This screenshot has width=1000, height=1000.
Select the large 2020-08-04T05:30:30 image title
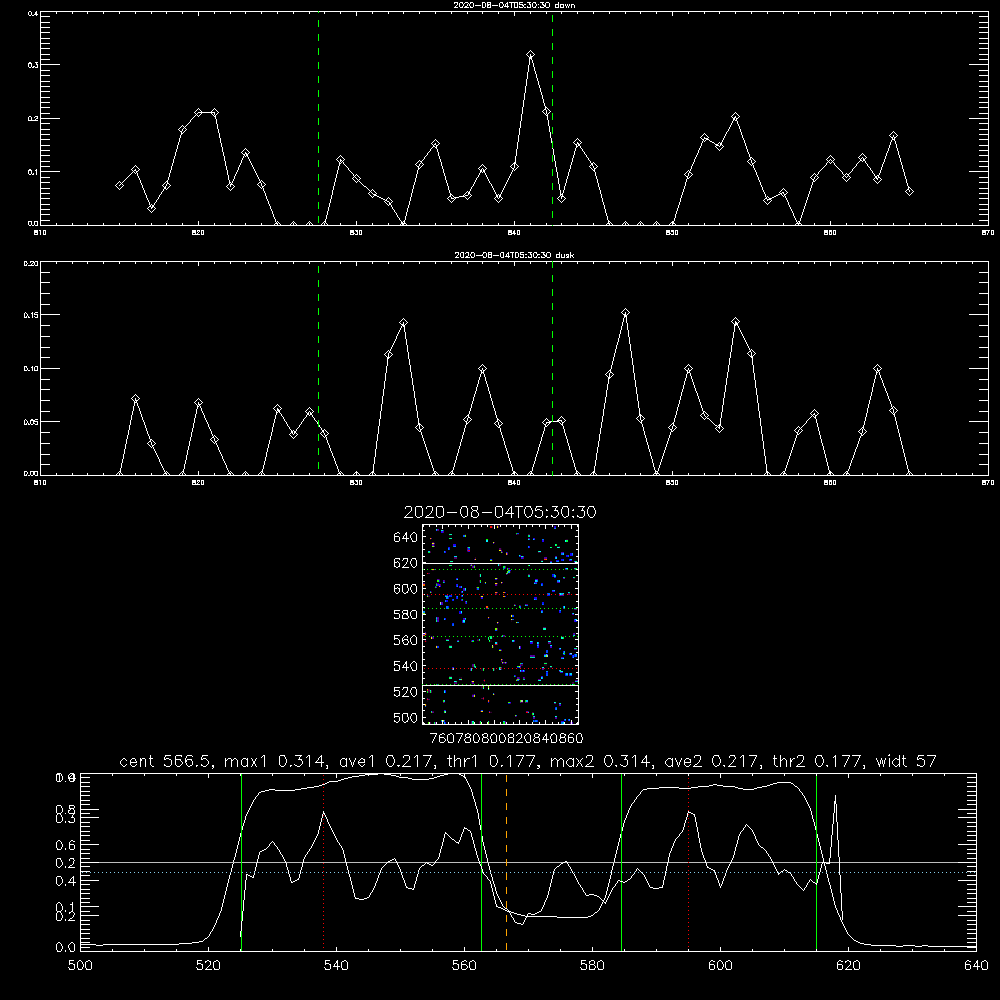(500, 512)
